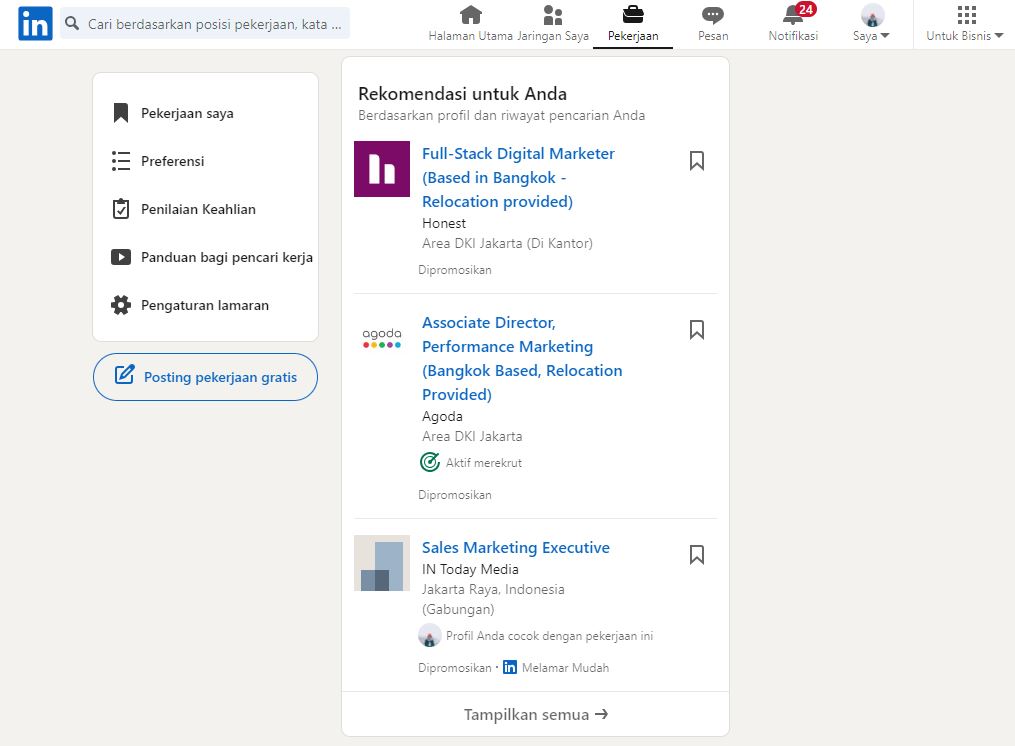Click Rekomendasi untuk Anda heading
Viewport: 1015px width, 746px height.
pos(463,94)
